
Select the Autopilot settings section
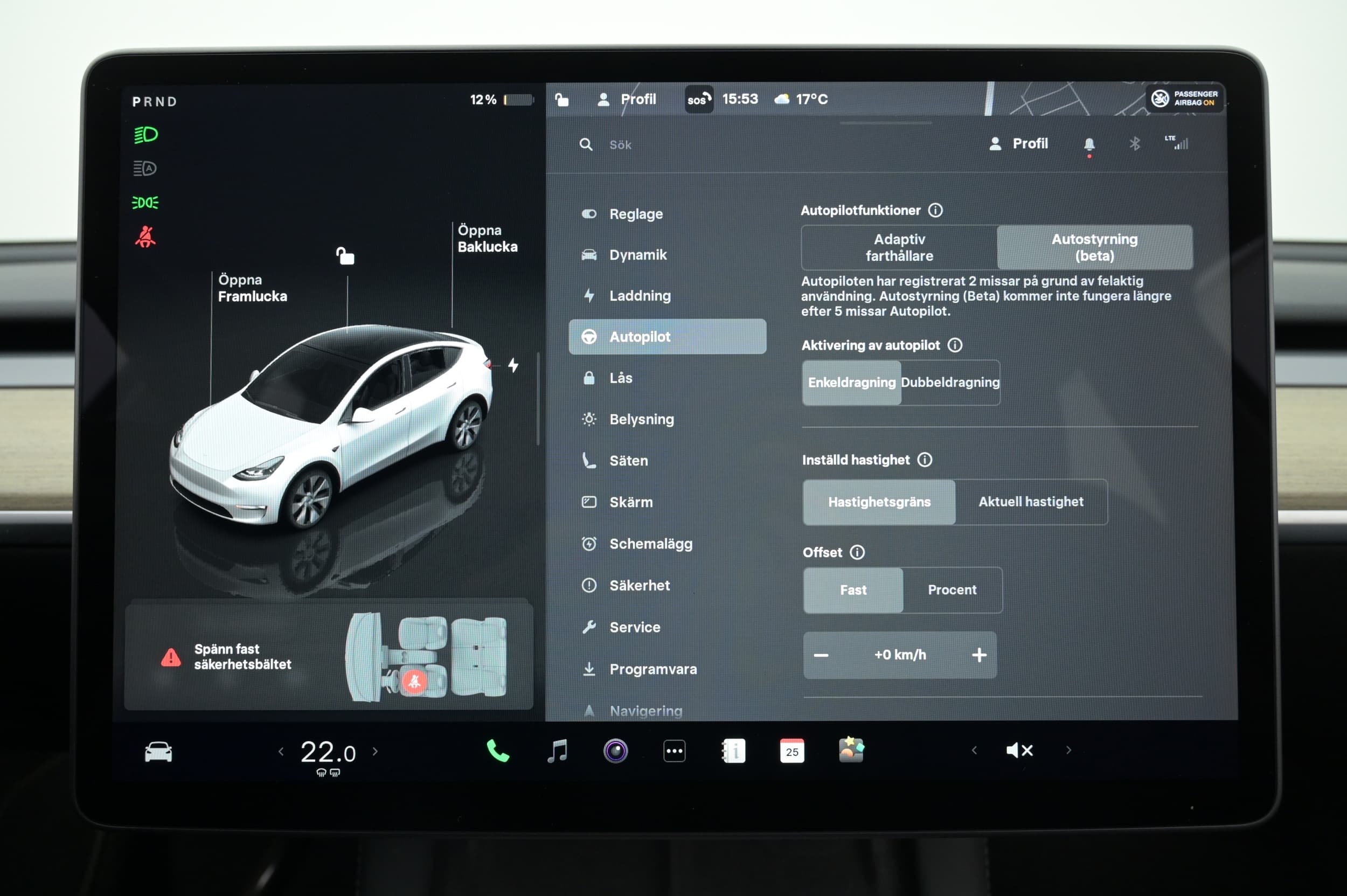click(x=667, y=337)
